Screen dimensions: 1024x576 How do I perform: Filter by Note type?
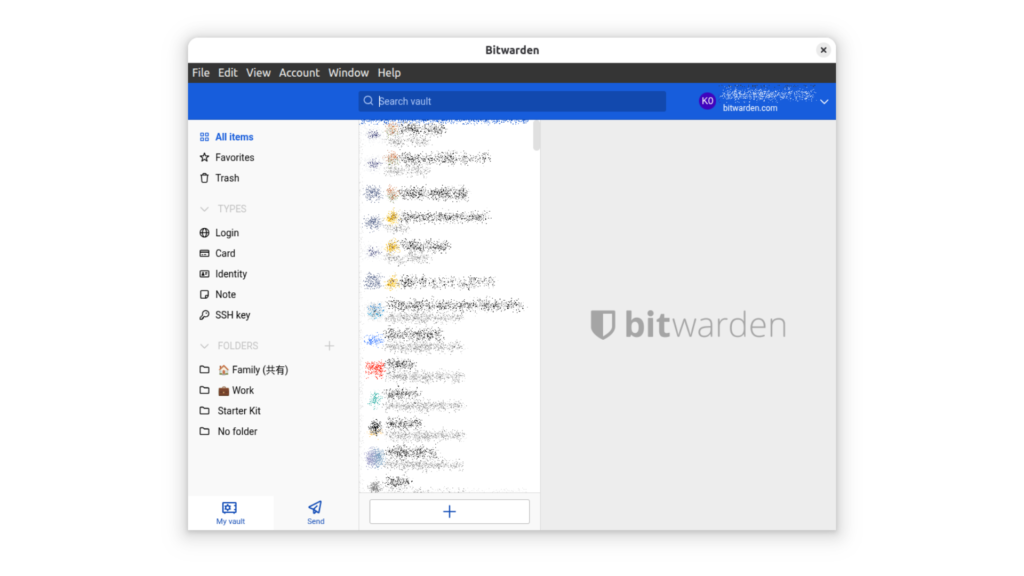225,295
